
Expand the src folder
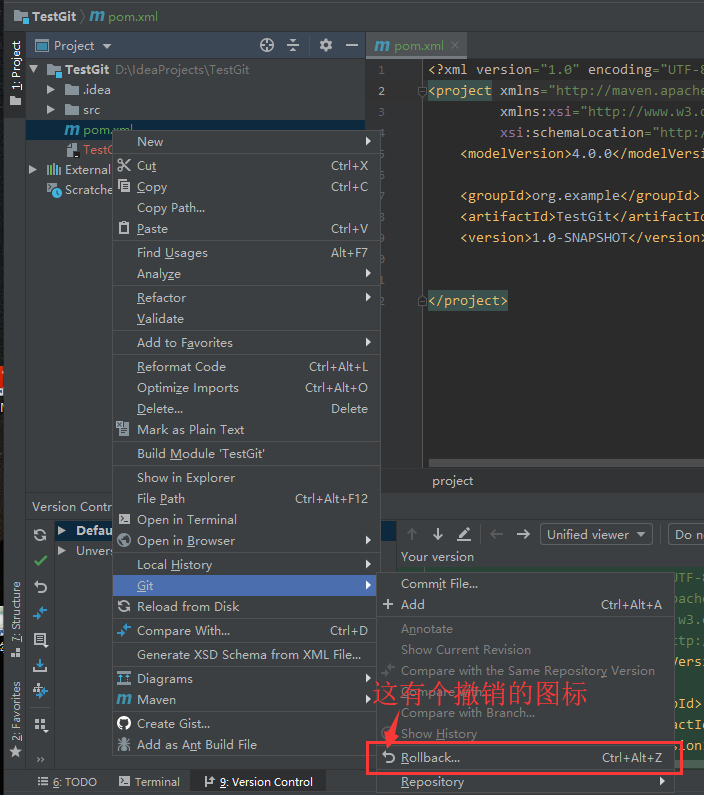(51, 110)
